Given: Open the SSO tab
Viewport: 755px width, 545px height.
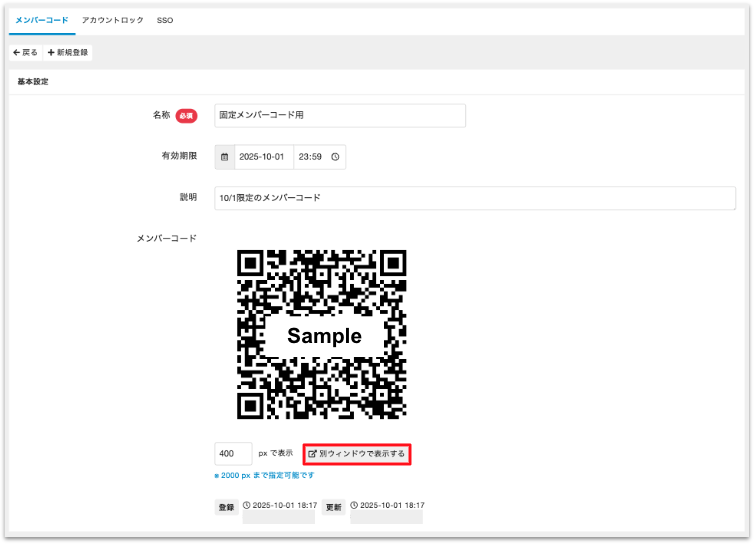Looking at the screenshot, I should (x=165, y=20).
